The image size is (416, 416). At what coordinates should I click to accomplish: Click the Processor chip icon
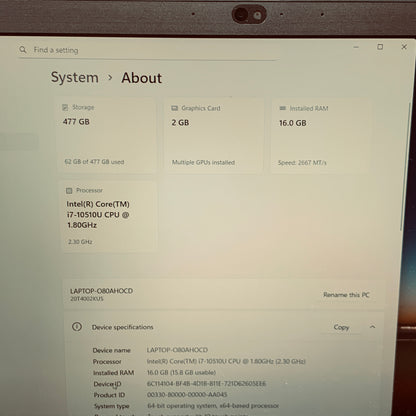click(x=69, y=191)
